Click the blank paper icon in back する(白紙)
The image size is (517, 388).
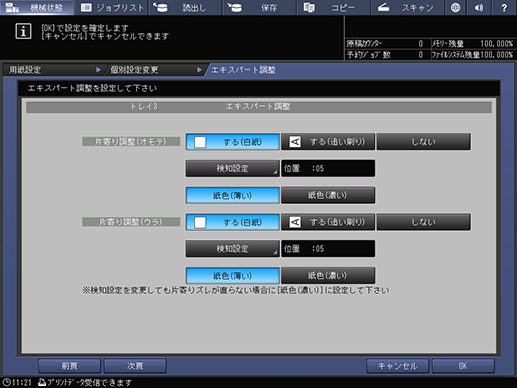click(x=200, y=222)
